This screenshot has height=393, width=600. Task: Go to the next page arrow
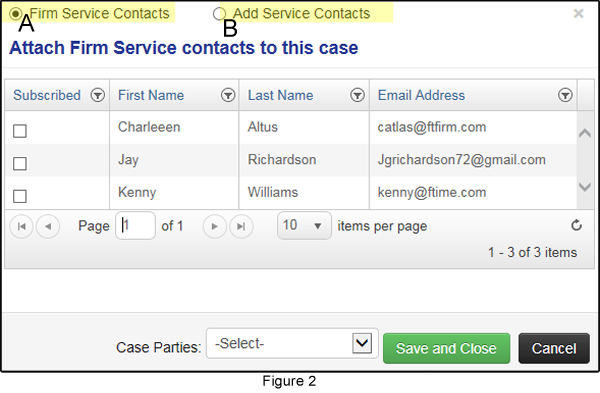[215, 226]
